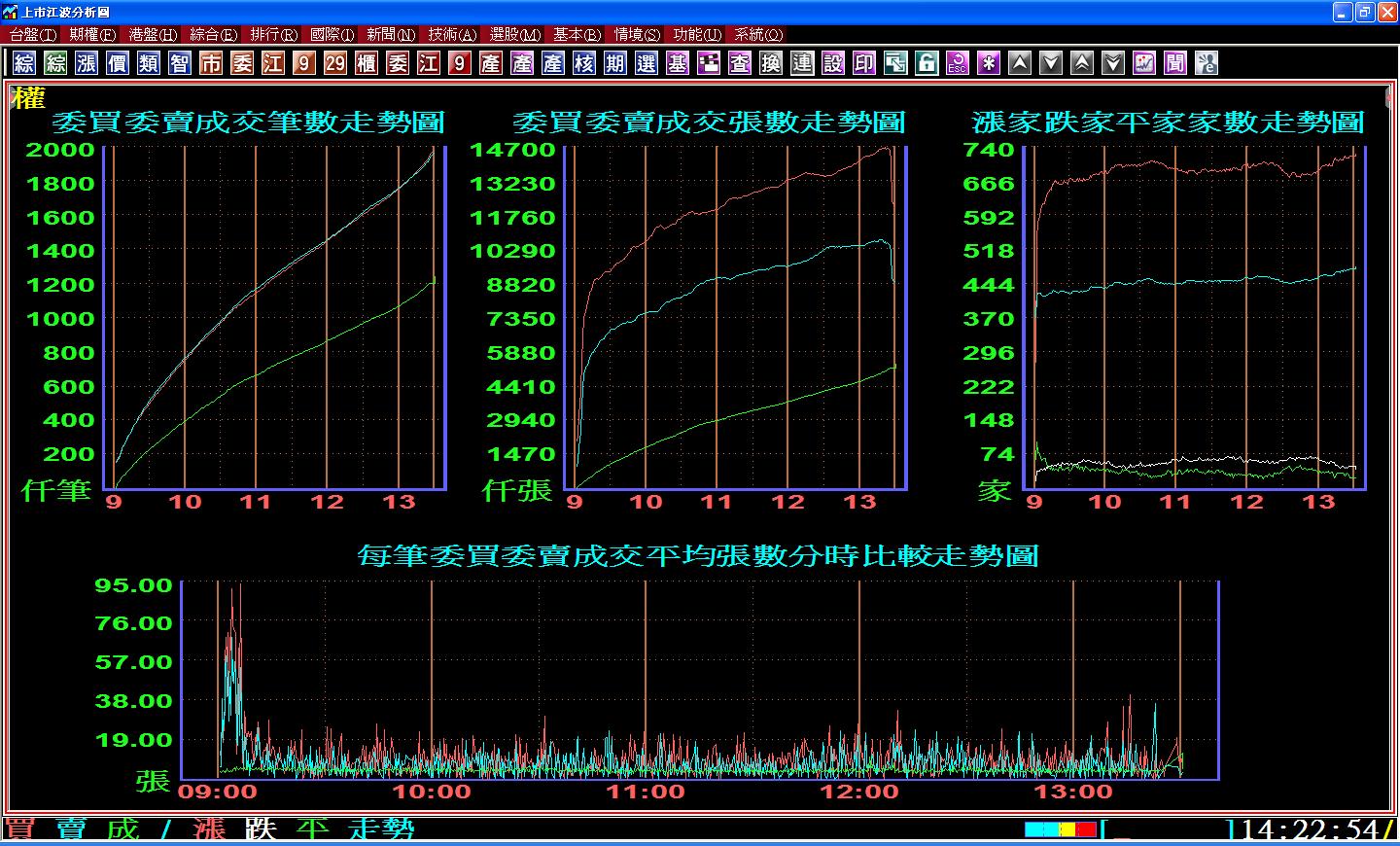Click the green 綜 toolbar icon
The width and height of the screenshot is (1400, 846).
pyautogui.click(x=55, y=63)
